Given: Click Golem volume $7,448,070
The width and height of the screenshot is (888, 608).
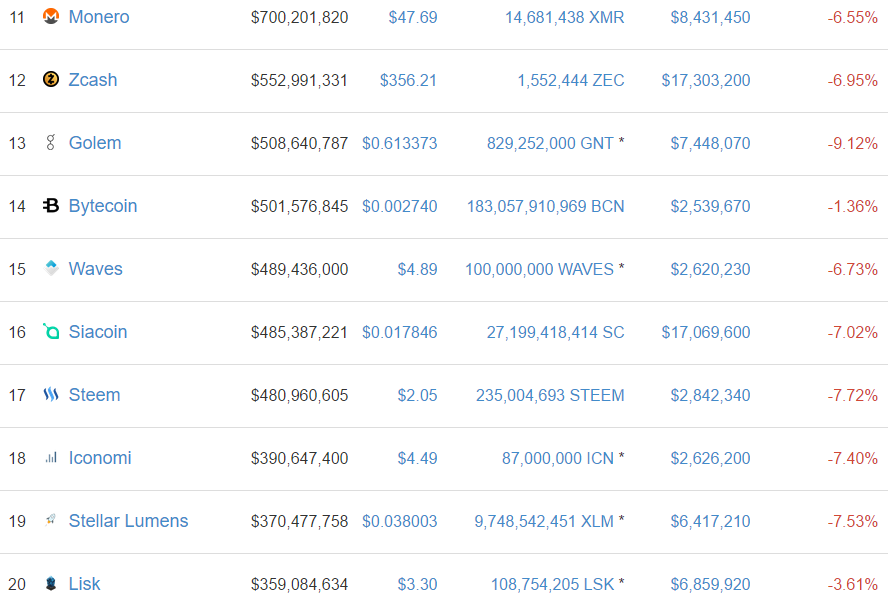Looking at the screenshot, I should click(710, 143).
